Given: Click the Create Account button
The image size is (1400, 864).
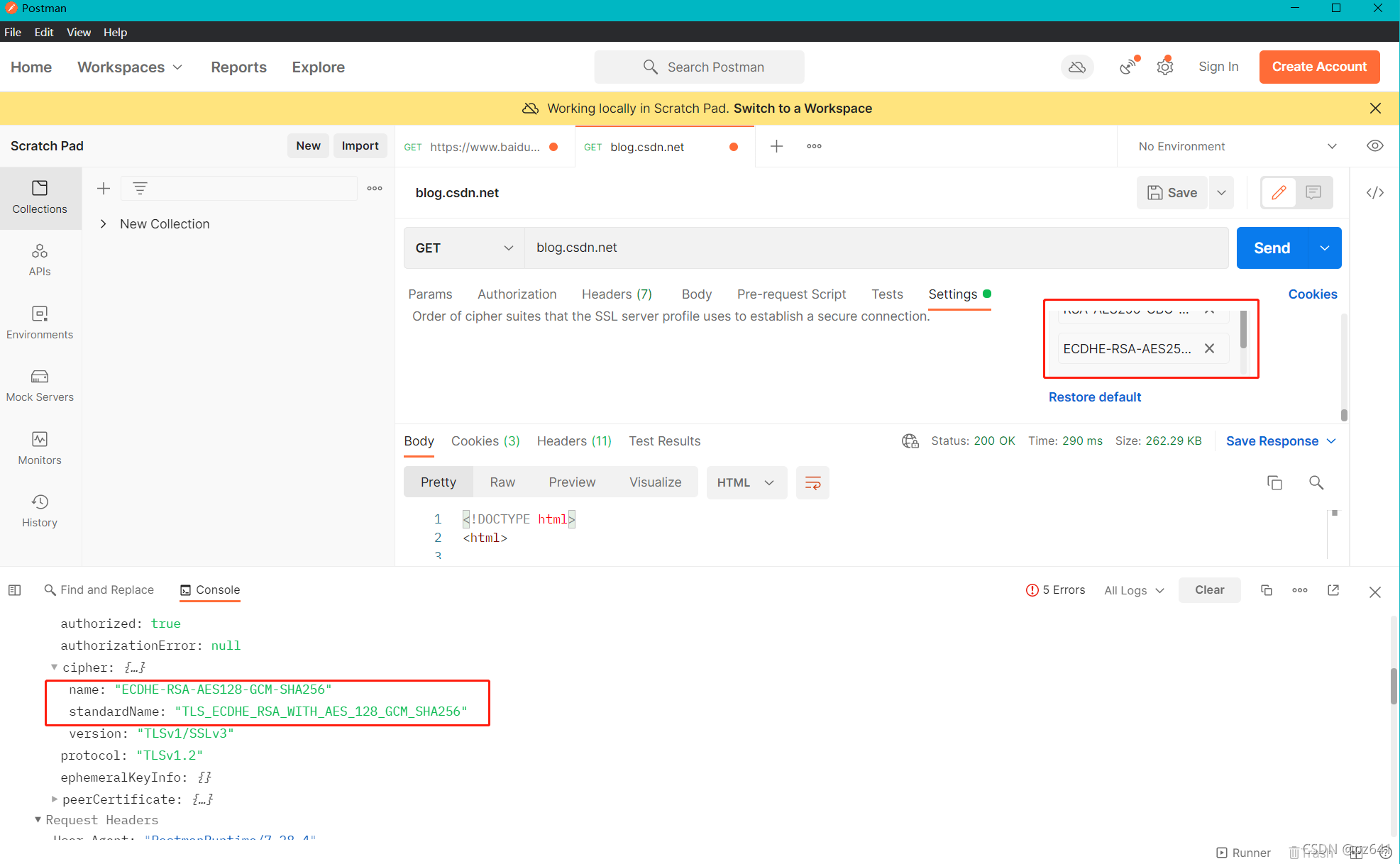Looking at the screenshot, I should (x=1319, y=67).
